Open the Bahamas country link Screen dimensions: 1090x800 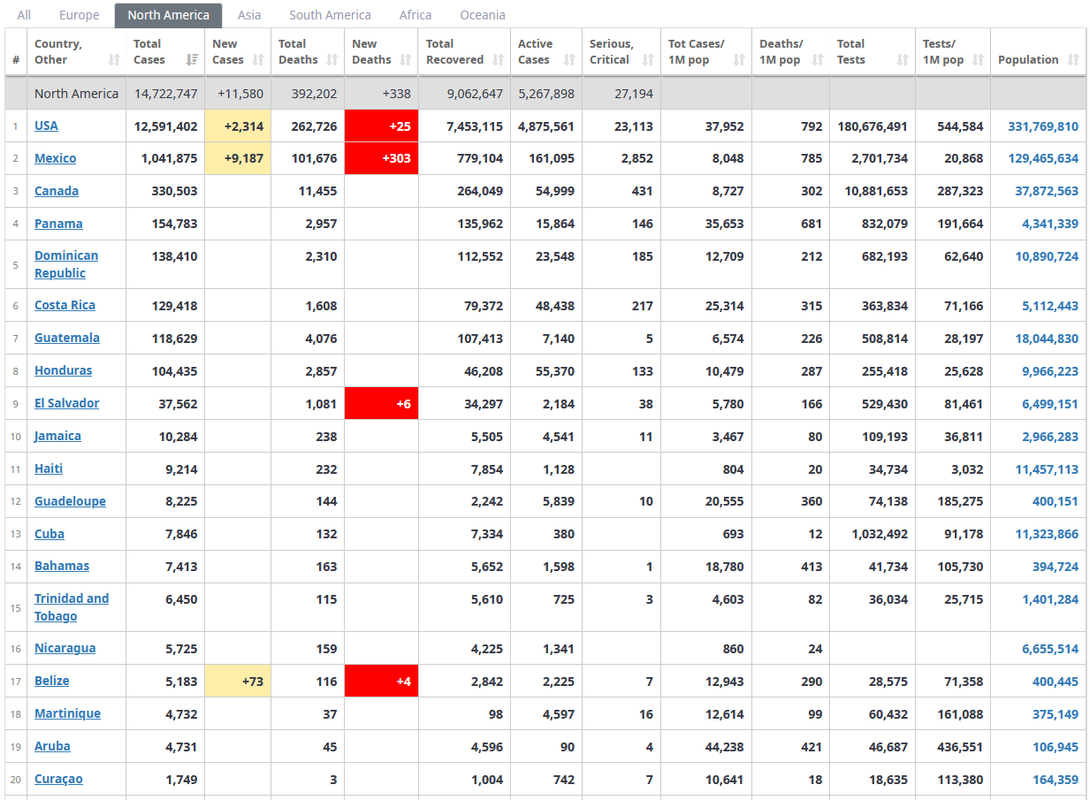pyautogui.click(x=62, y=566)
